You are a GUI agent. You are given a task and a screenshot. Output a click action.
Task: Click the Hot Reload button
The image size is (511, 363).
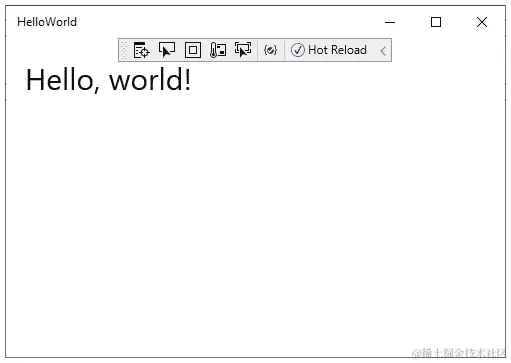click(329, 50)
